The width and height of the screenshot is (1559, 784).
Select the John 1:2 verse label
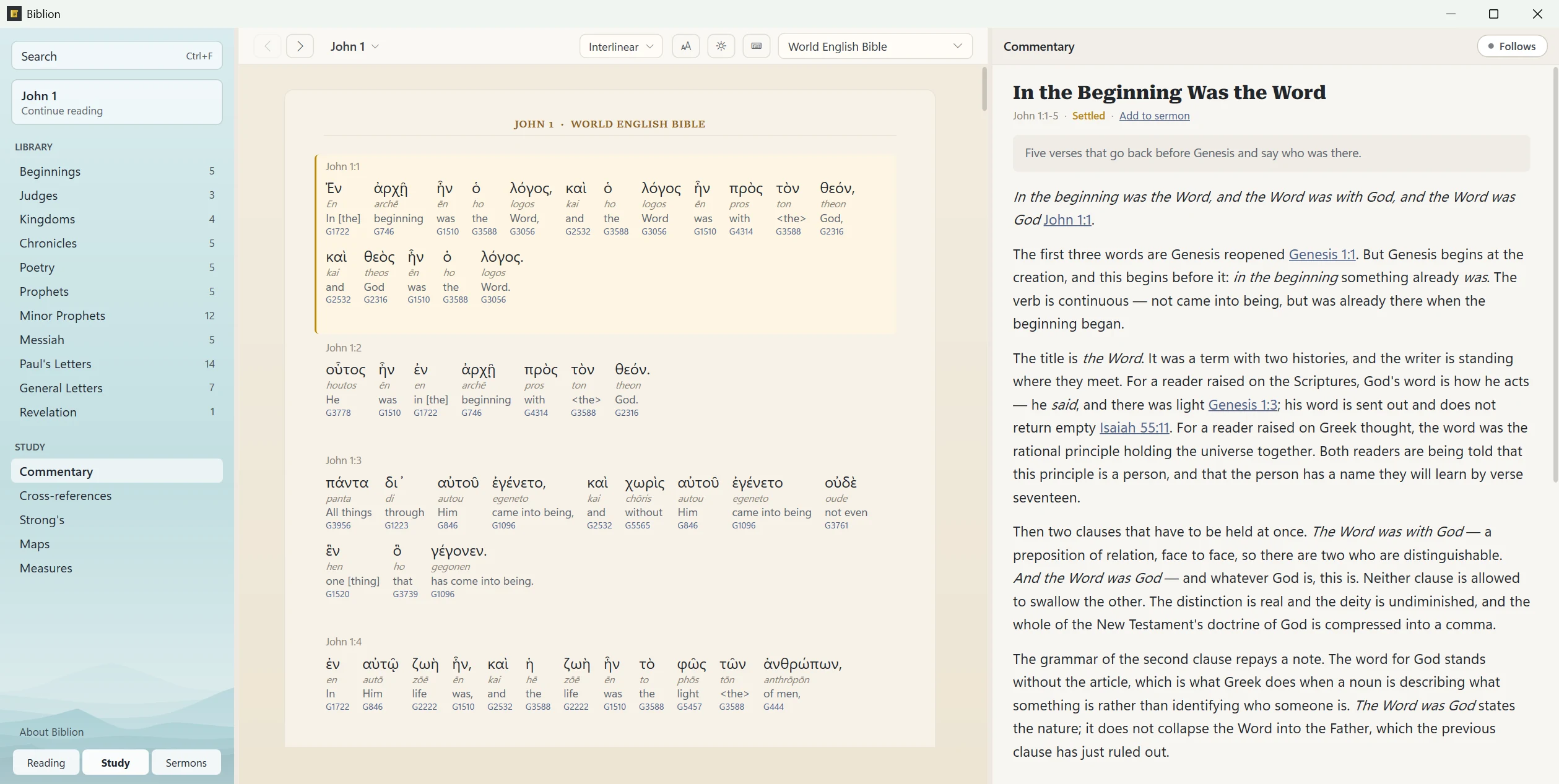pos(344,348)
